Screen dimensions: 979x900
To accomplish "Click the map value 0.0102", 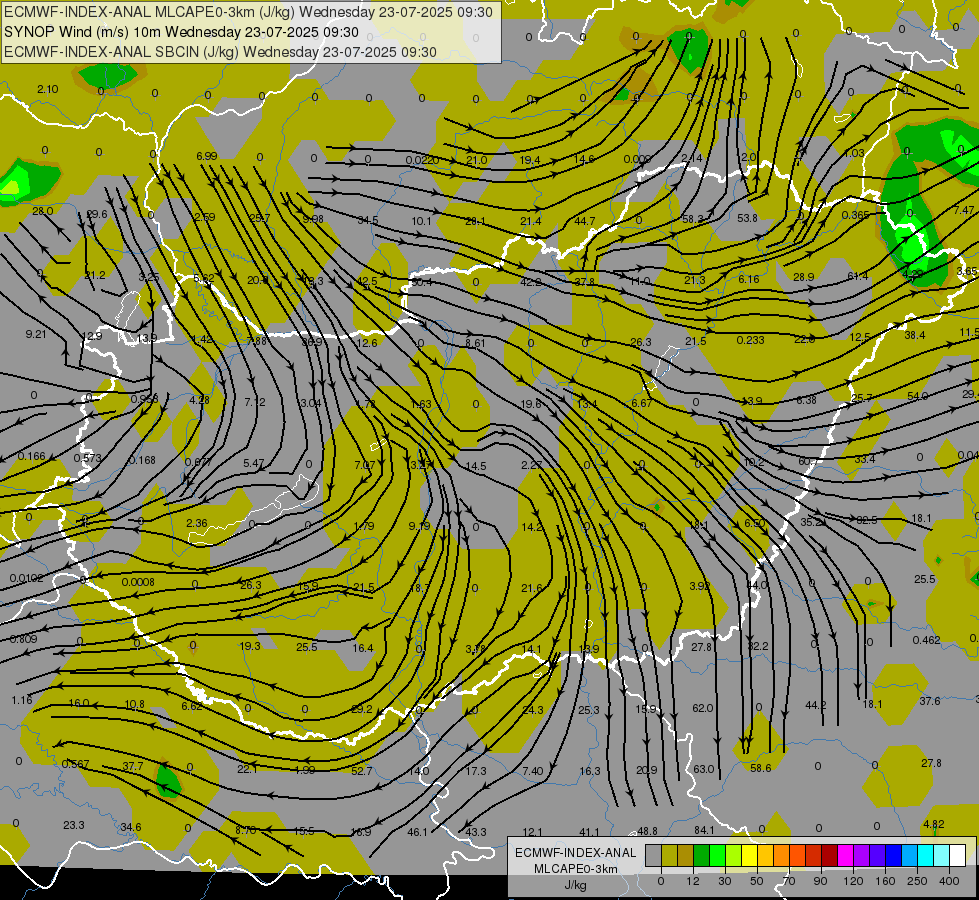I will 27,578.
